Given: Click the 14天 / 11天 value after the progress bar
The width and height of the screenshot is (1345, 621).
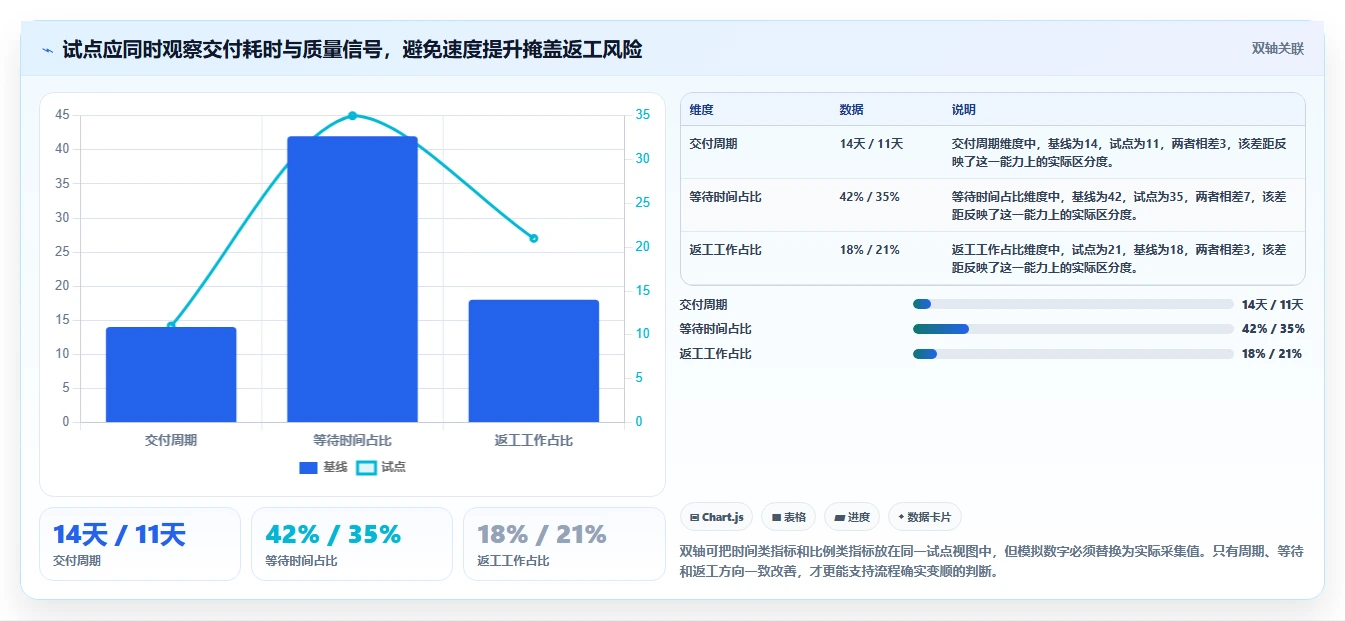Looking at the screenshot, I should (x=1273, y=305).
